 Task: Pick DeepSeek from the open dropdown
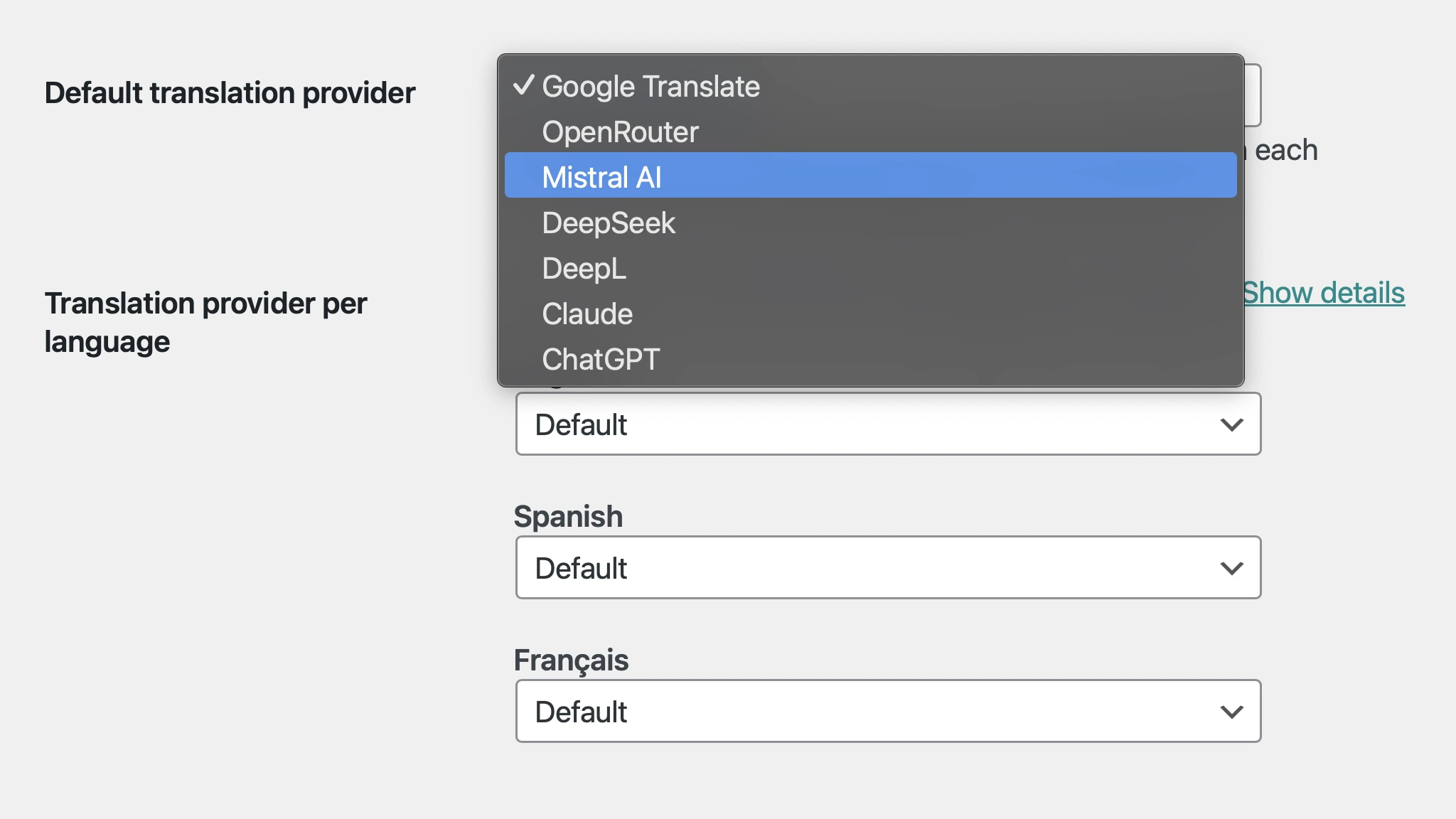(x=608, y=223)
